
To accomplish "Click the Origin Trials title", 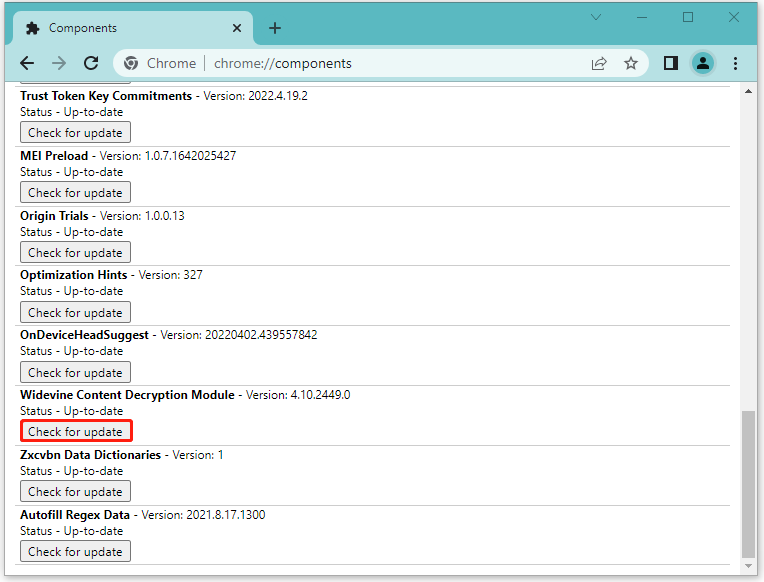I will click(x=54, y=216).
